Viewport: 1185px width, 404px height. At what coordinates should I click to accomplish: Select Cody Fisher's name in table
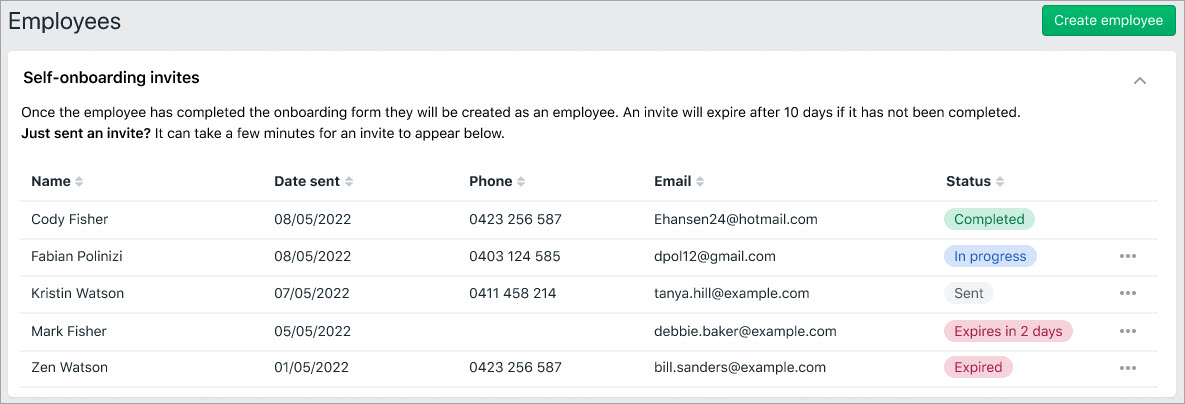click(x=69, y=219)
